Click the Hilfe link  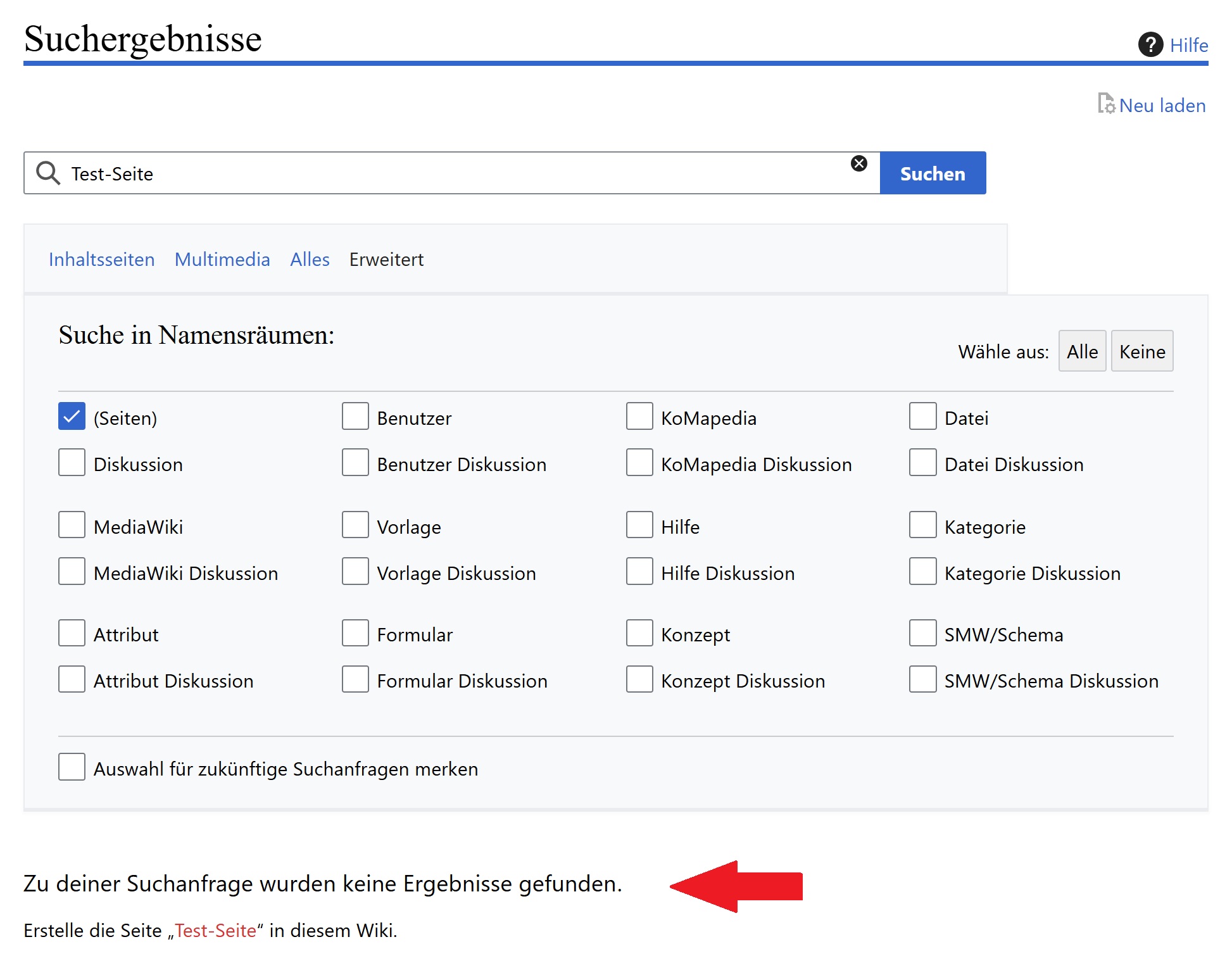pyautogui.click(x=1188, y=46)
